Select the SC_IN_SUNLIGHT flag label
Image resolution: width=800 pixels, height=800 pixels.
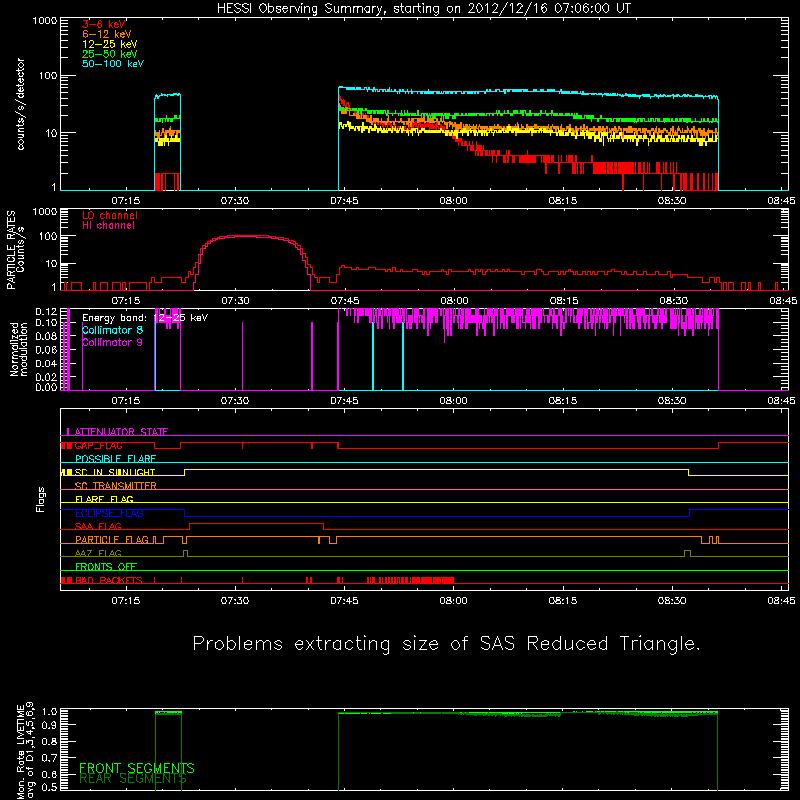[x=115, y=472]
